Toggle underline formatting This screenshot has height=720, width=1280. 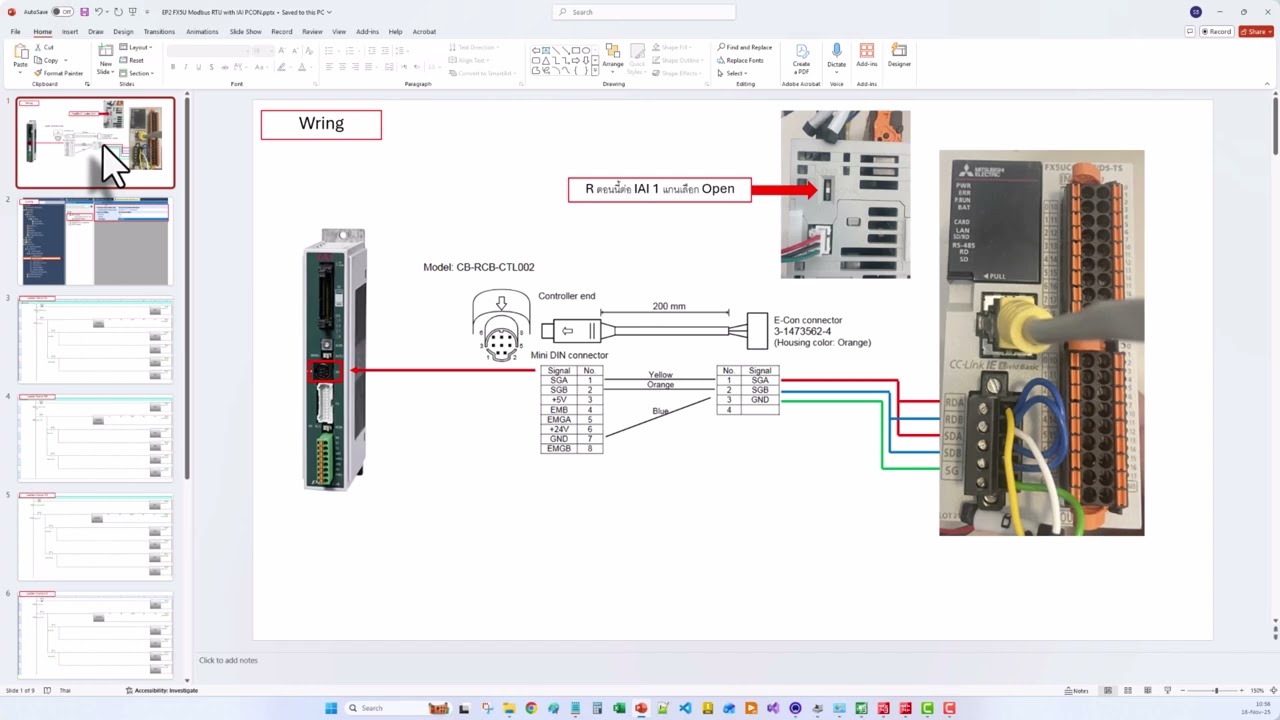(x=198, y=67)
